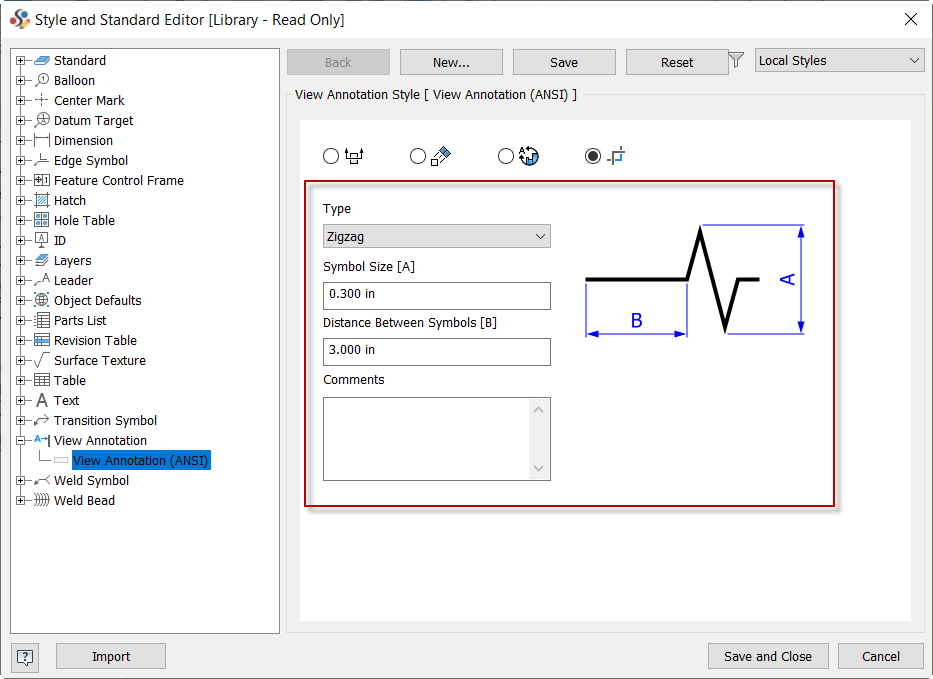Expand the Hatch tree node

20,201
